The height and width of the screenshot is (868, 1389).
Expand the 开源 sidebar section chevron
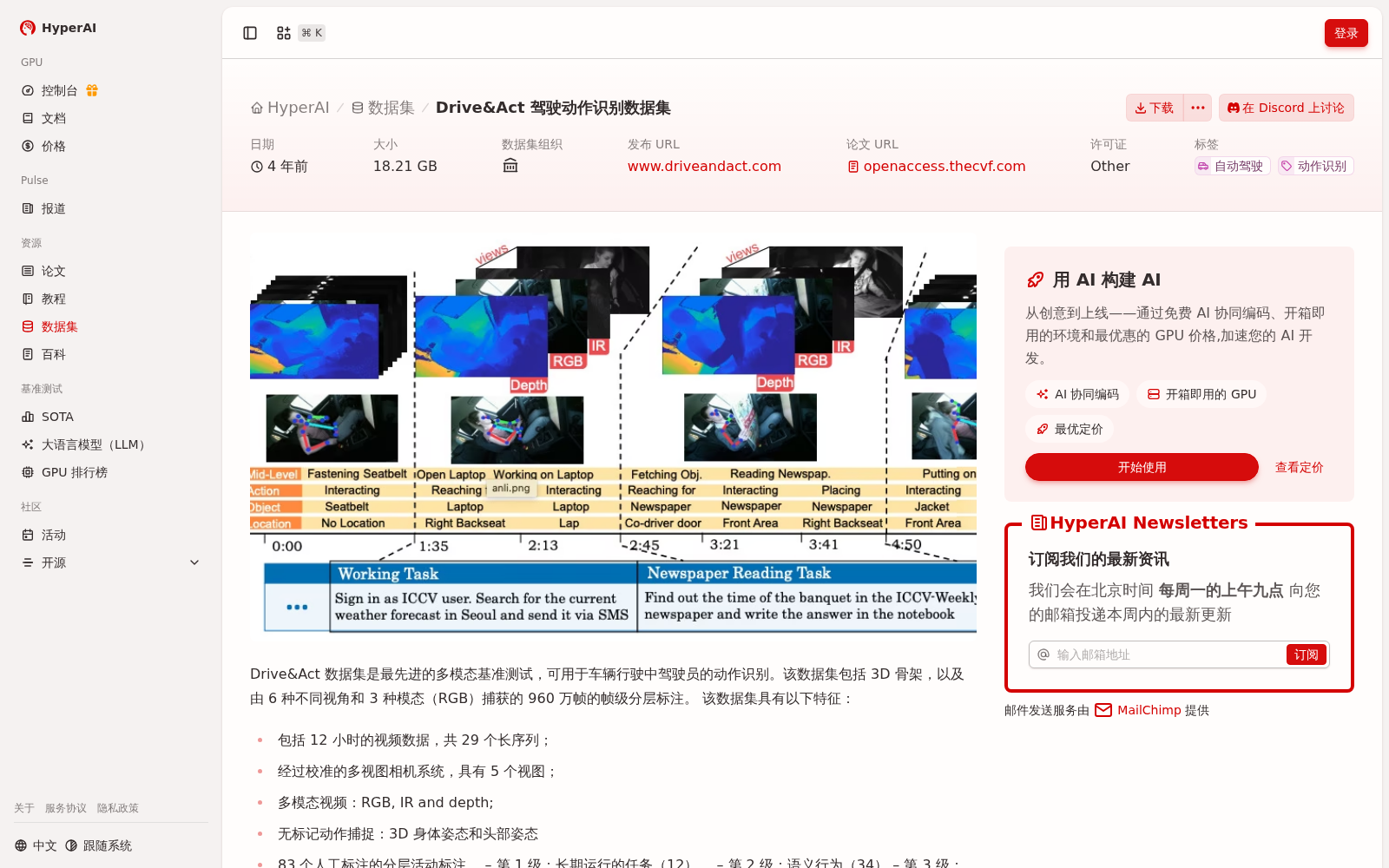coord(194,562)
